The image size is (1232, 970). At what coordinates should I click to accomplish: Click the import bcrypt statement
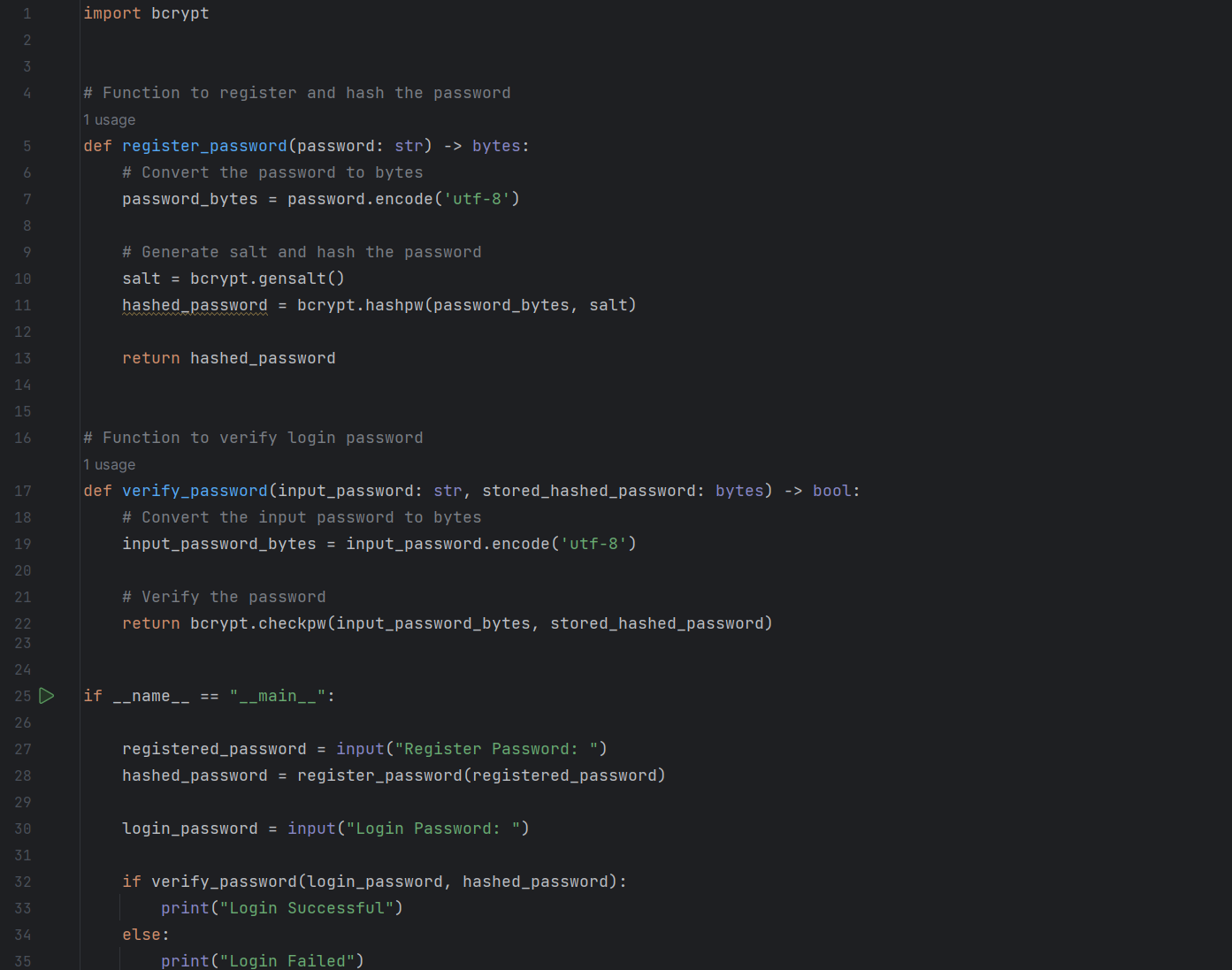click(146, 12)
